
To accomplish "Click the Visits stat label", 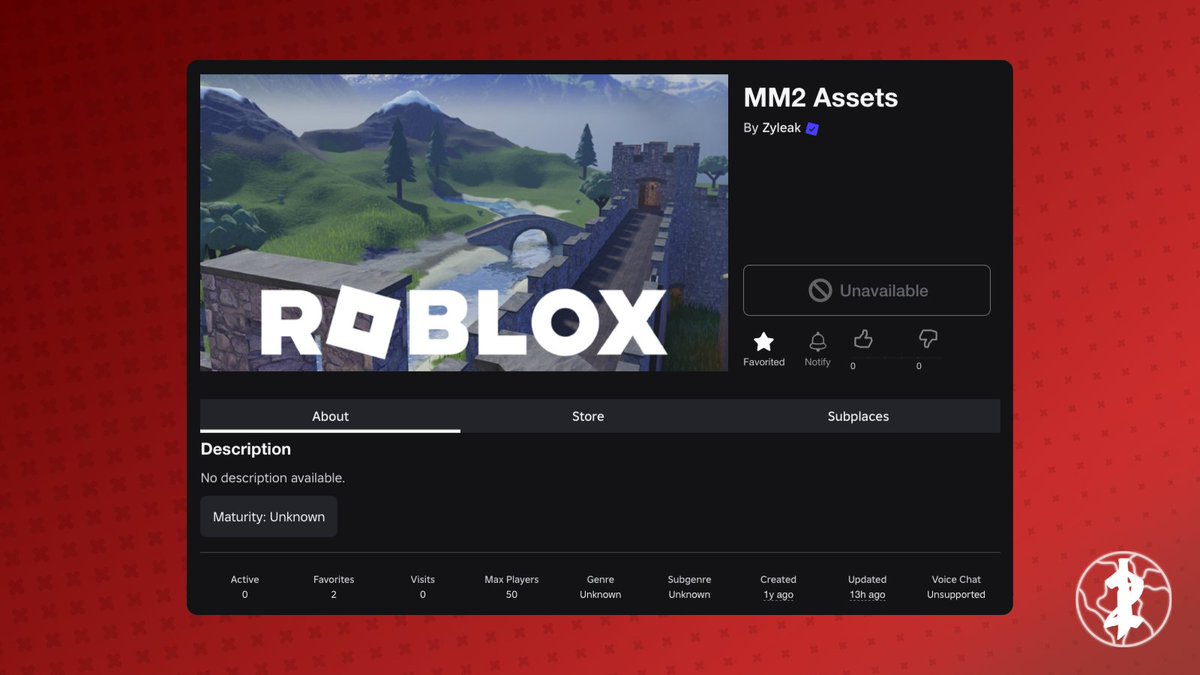I will pos(423,579).
